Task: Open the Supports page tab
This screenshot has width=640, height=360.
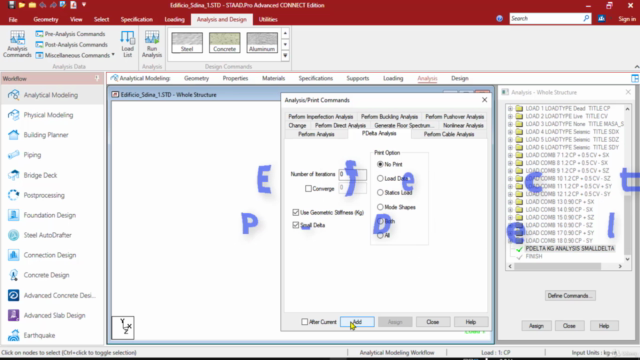Action: [x=358, y=78]
